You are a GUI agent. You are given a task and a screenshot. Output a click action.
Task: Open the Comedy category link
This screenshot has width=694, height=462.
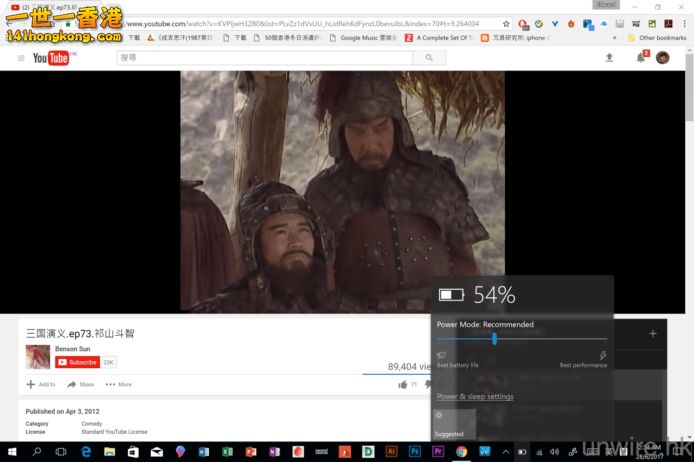tap(92, 424)
